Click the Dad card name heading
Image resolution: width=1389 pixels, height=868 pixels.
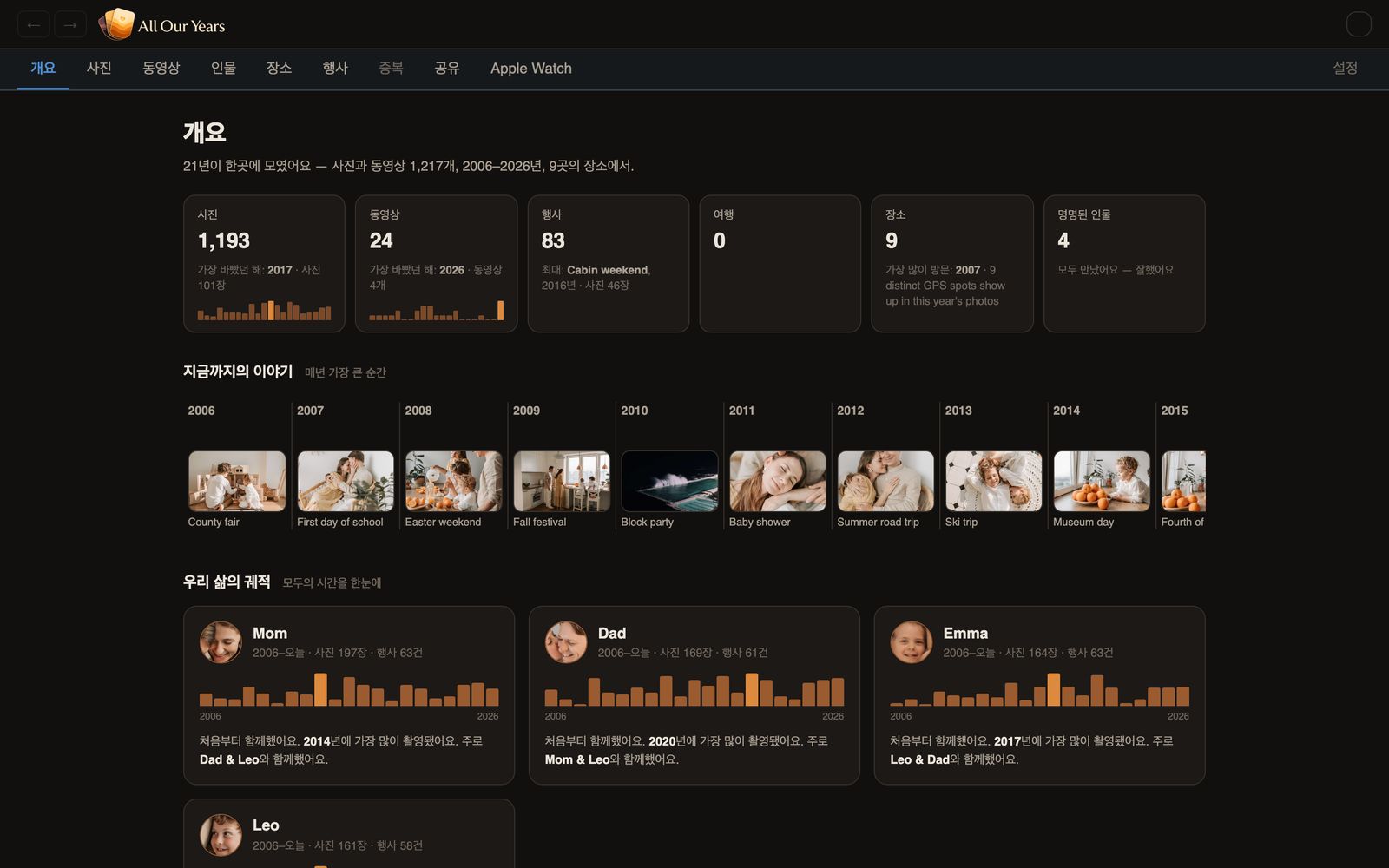tap(612, 634)
